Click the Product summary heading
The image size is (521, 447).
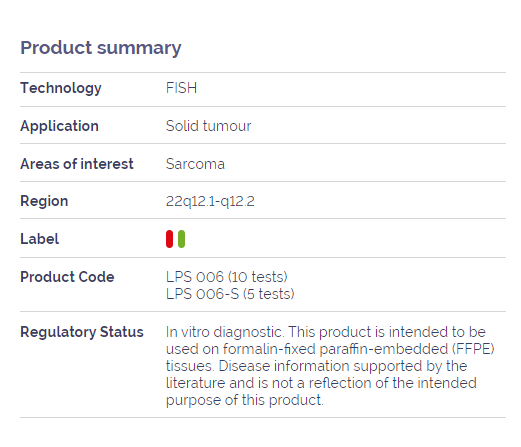point(101,48)
